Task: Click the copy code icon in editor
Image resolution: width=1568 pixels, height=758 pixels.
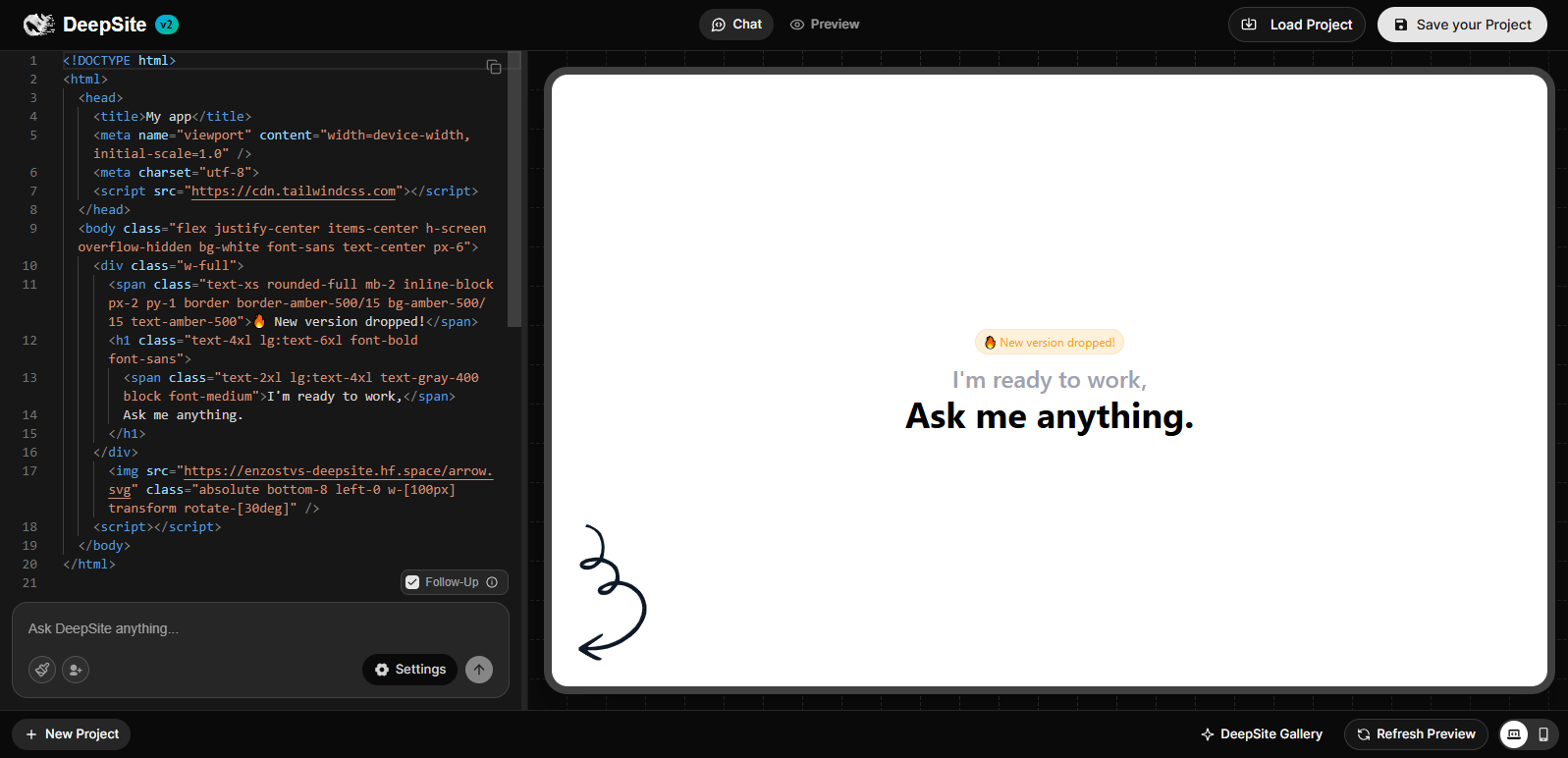Action: [494, 67]
